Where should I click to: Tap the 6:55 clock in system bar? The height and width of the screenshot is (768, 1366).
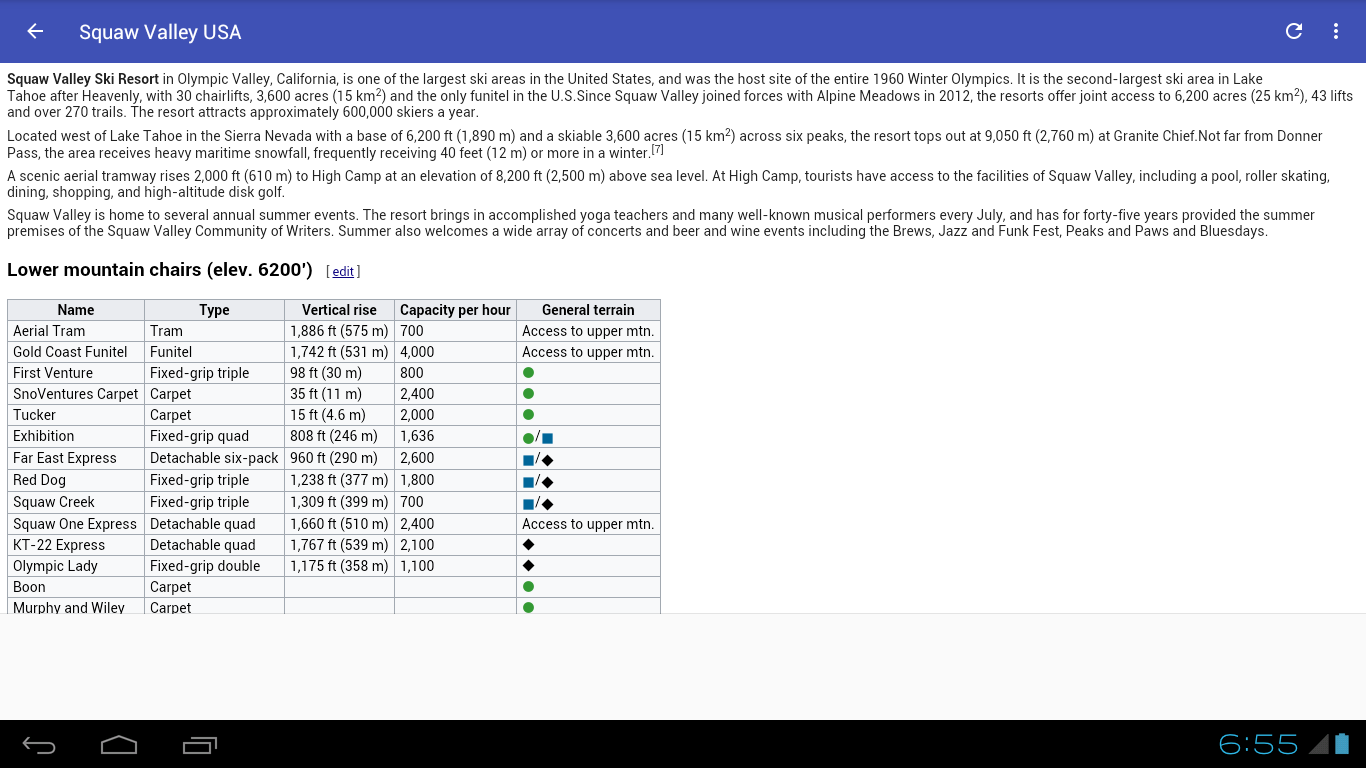coord(1258,744)
